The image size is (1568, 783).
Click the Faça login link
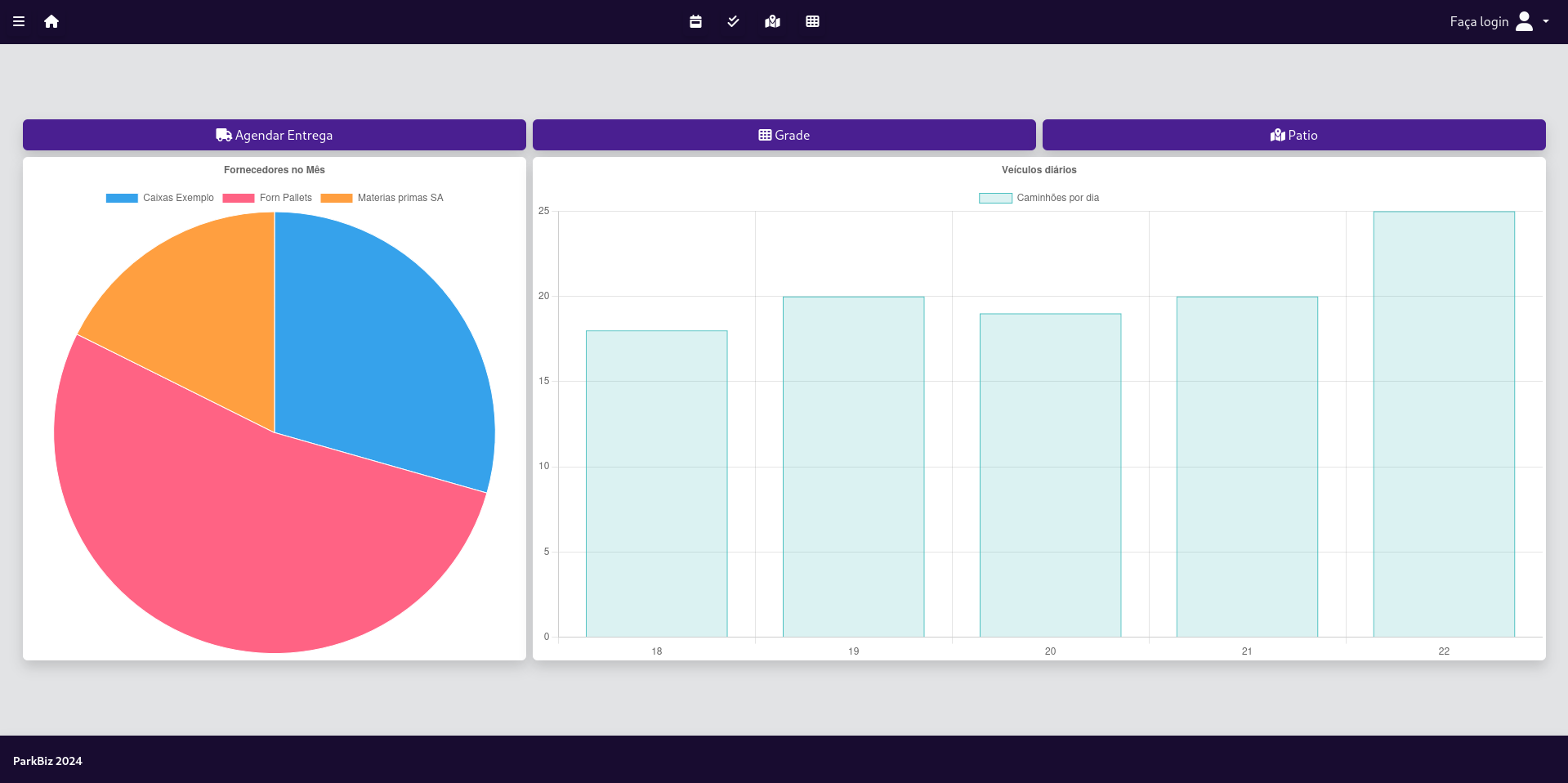click(1478, 21)
